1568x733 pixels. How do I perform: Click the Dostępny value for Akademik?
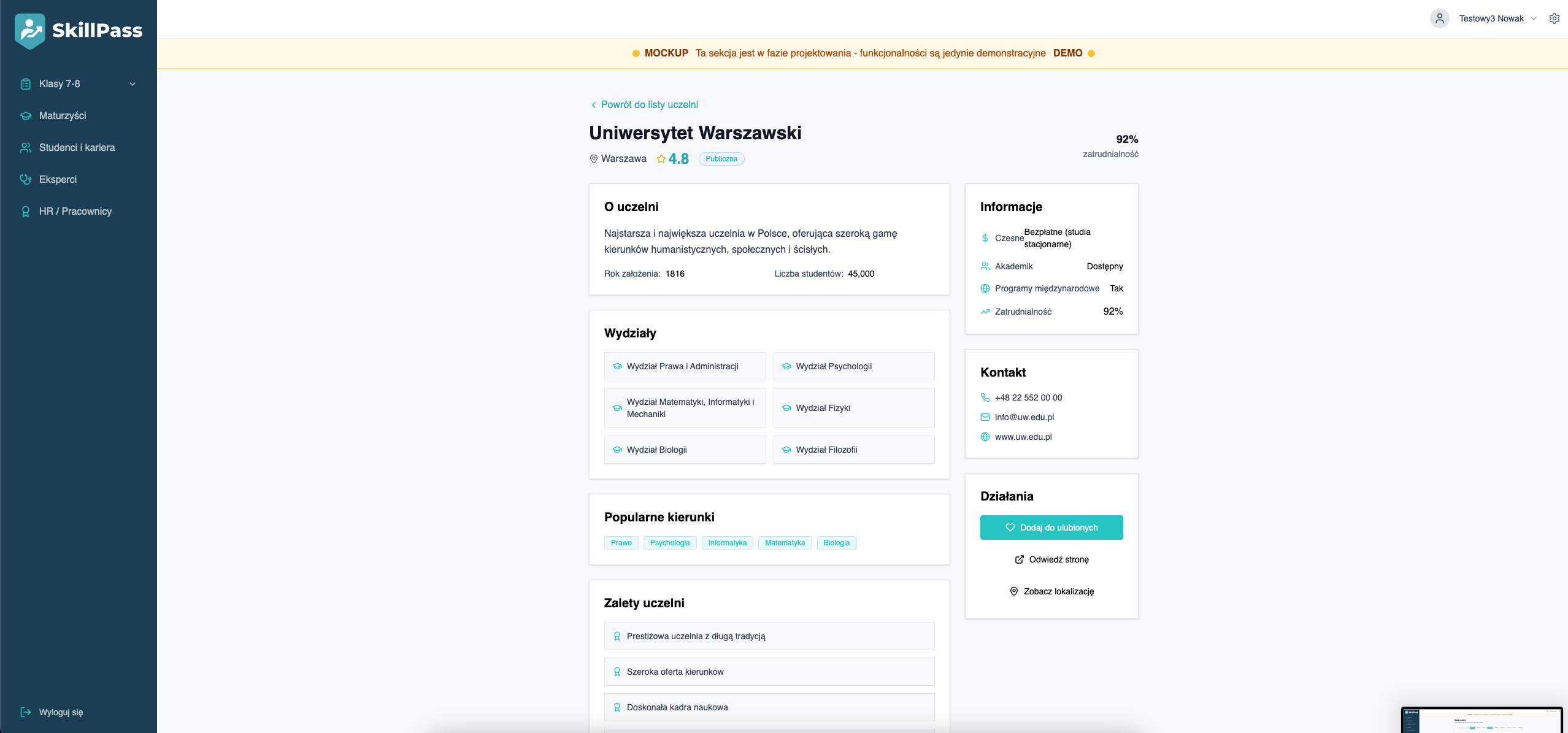coord(1105,266)
